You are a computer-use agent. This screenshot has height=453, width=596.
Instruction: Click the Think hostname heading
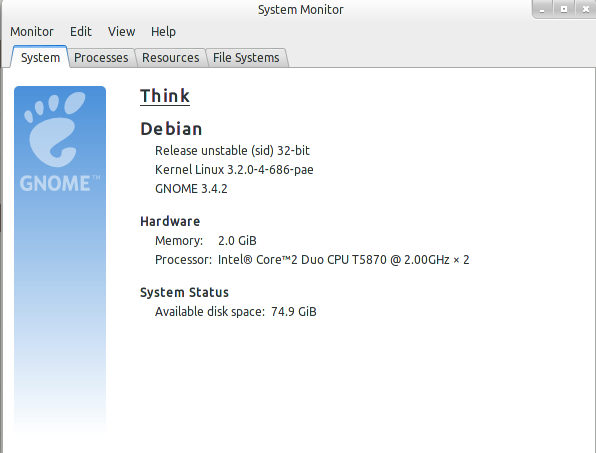pyautogui.click(x=165, y=96)
